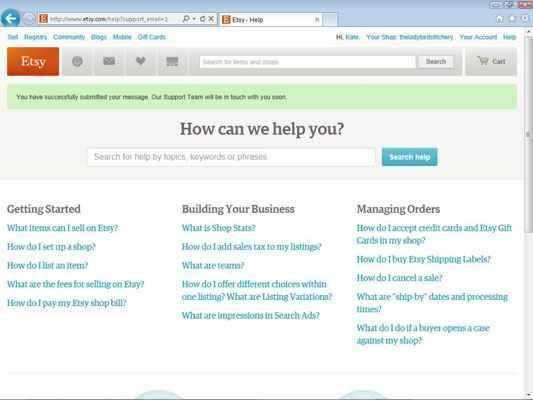Open the accept credit cards help link

coord(434,234)
